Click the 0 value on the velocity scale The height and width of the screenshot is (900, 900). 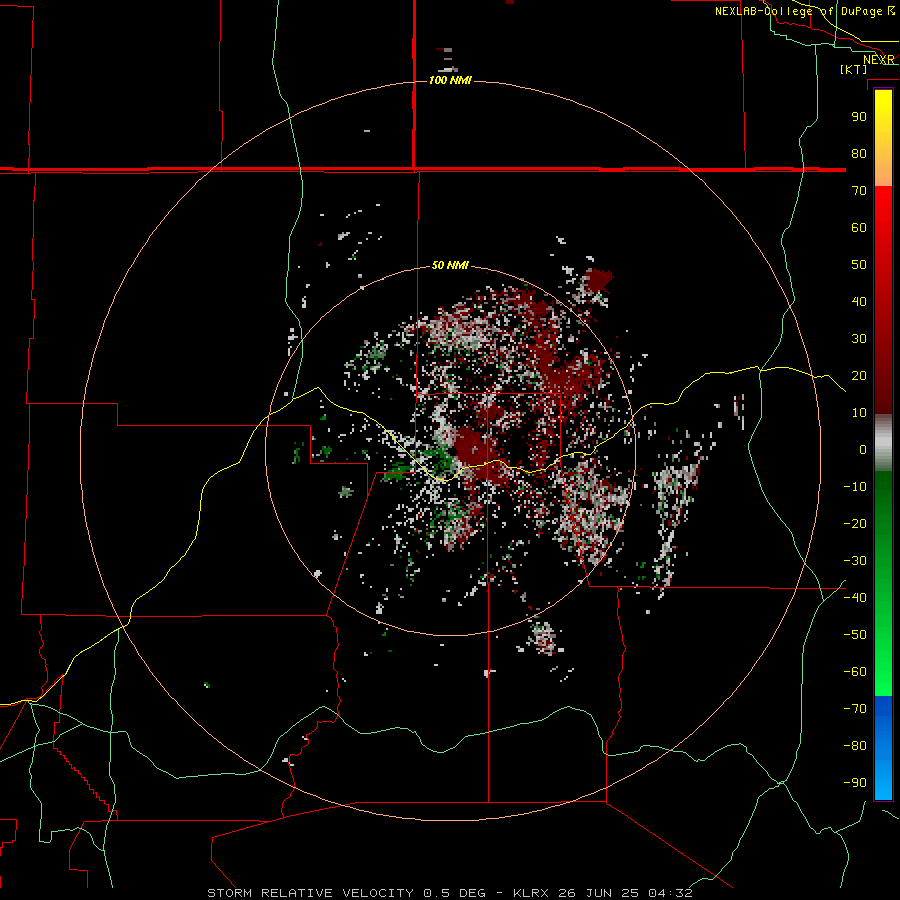863,449
